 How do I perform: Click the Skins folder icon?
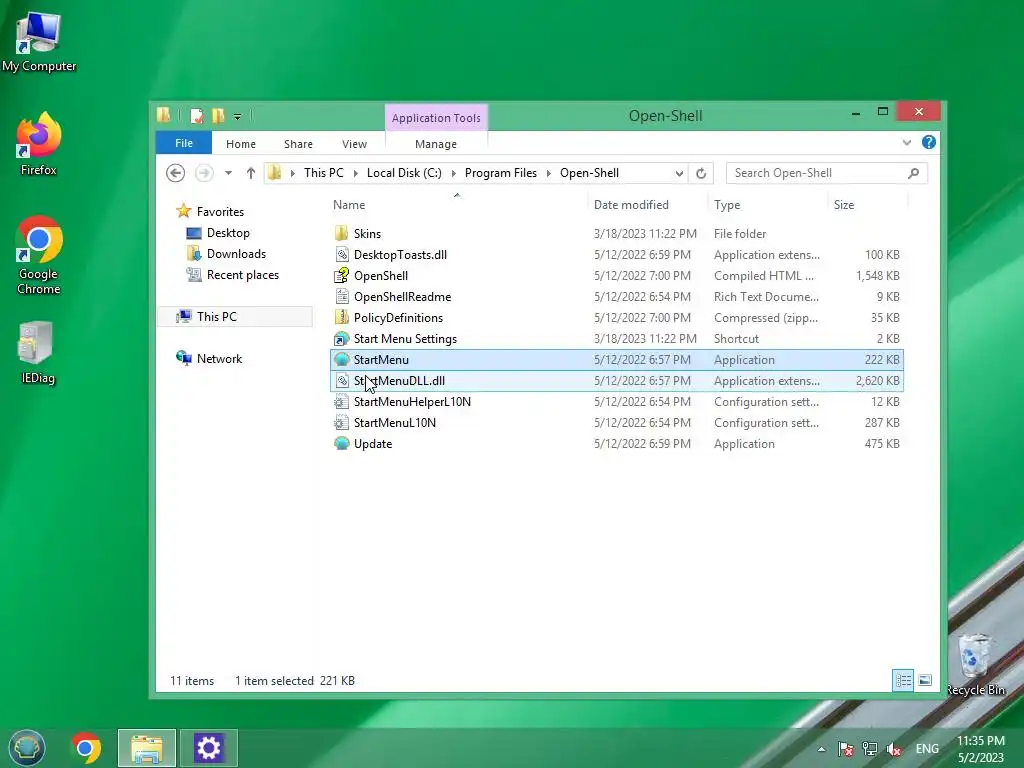pyautogui.click(x=342, y=234)
